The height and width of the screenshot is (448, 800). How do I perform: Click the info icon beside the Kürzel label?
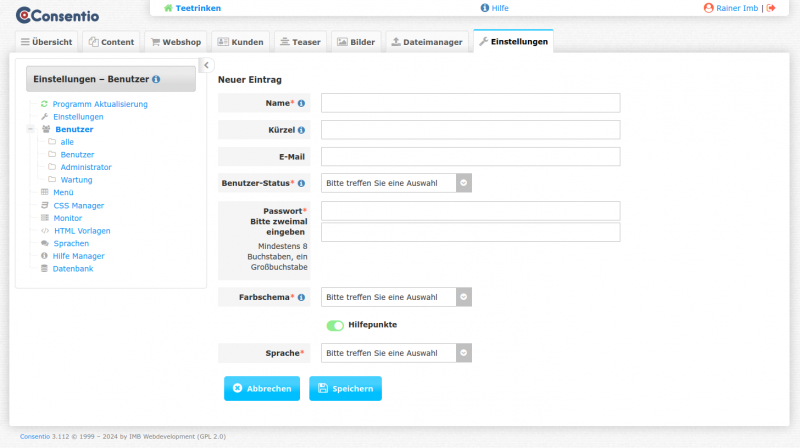pos(301,130)
